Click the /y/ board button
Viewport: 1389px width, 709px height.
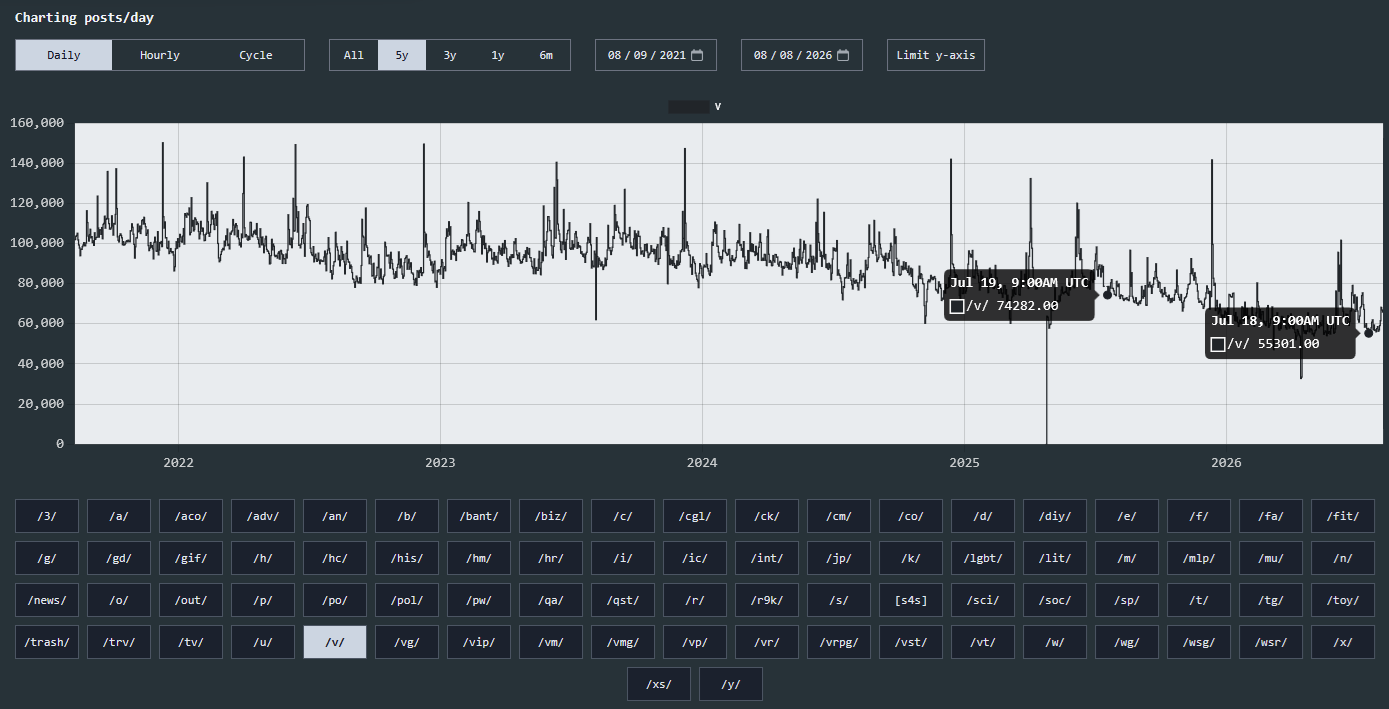tap(731, 684)
